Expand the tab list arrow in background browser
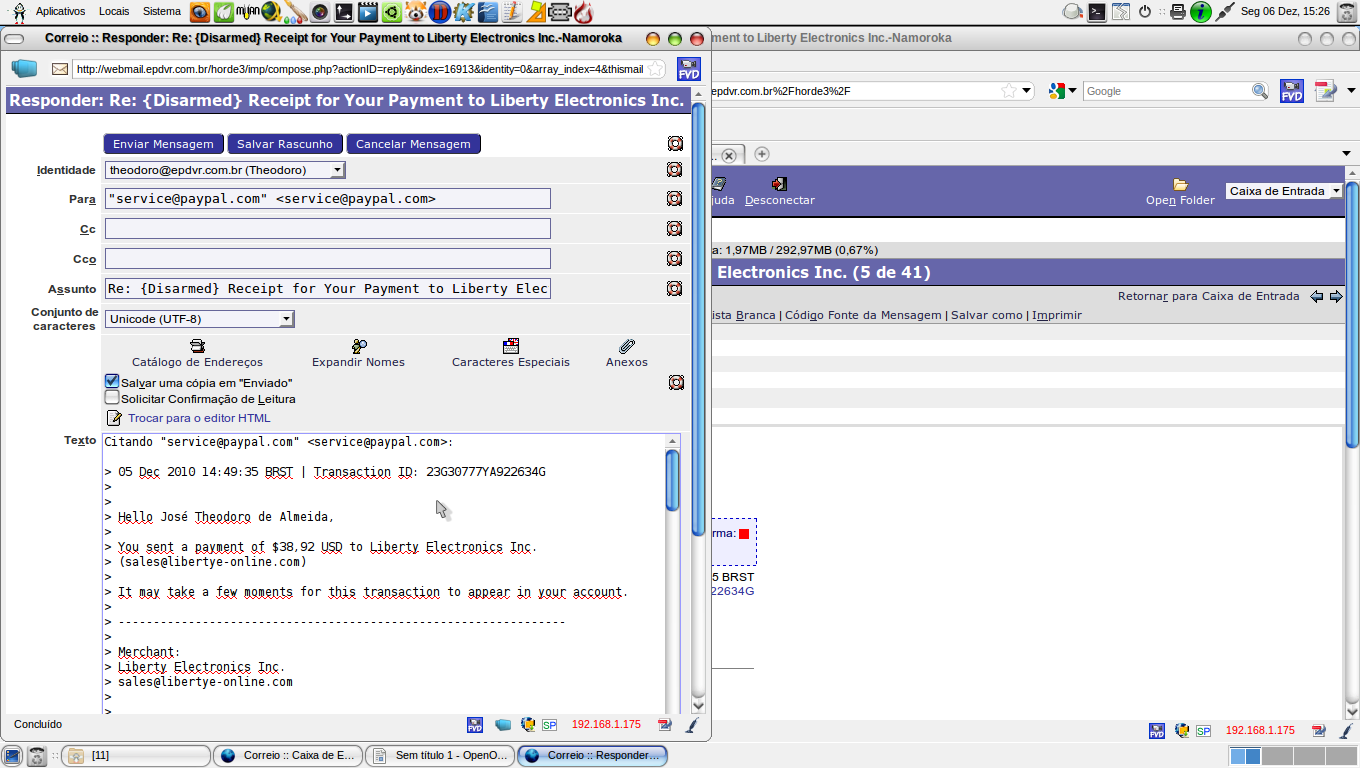 [1347, 154]
